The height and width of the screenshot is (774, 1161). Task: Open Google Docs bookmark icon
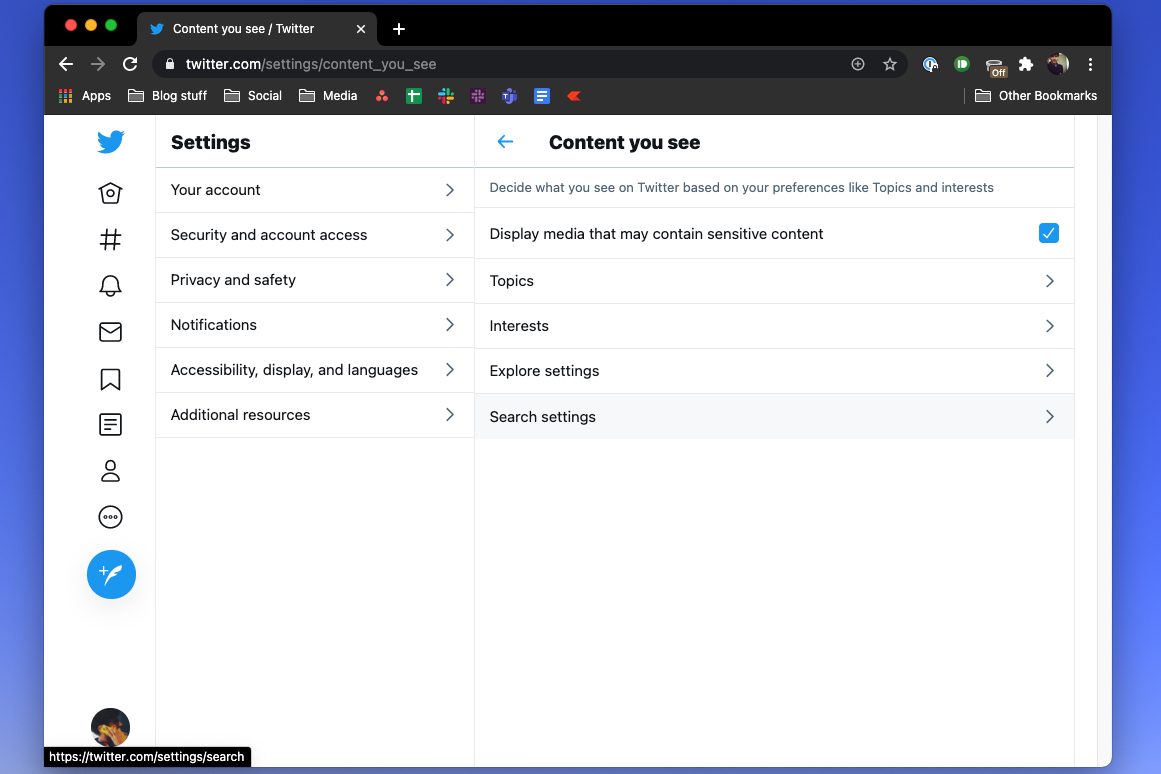[542, 96]
